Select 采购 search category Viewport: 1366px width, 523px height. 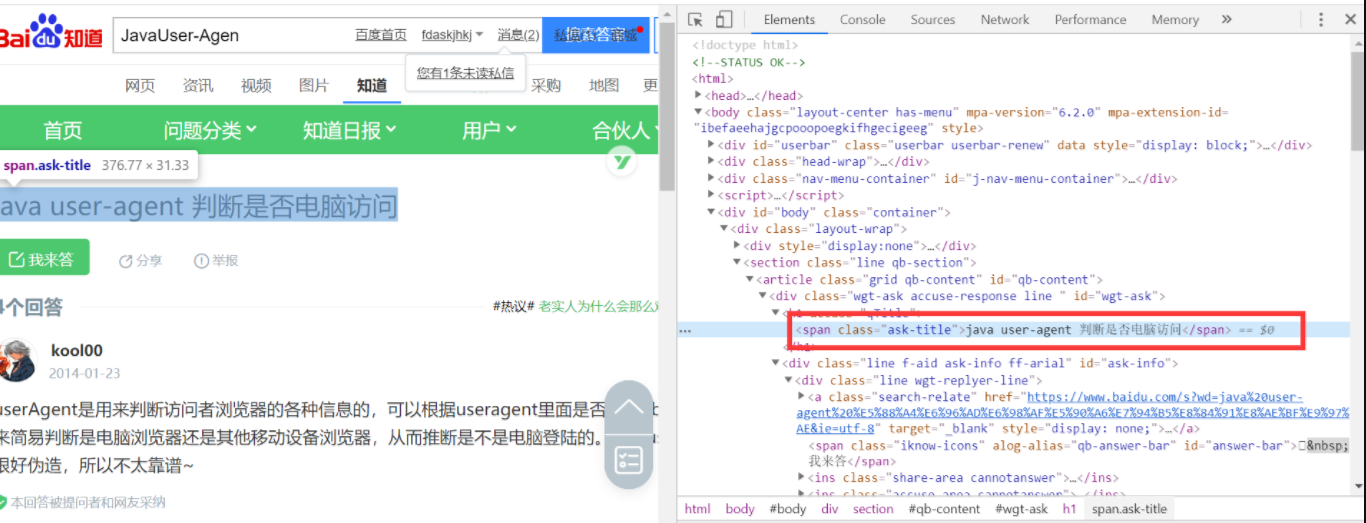546,85
